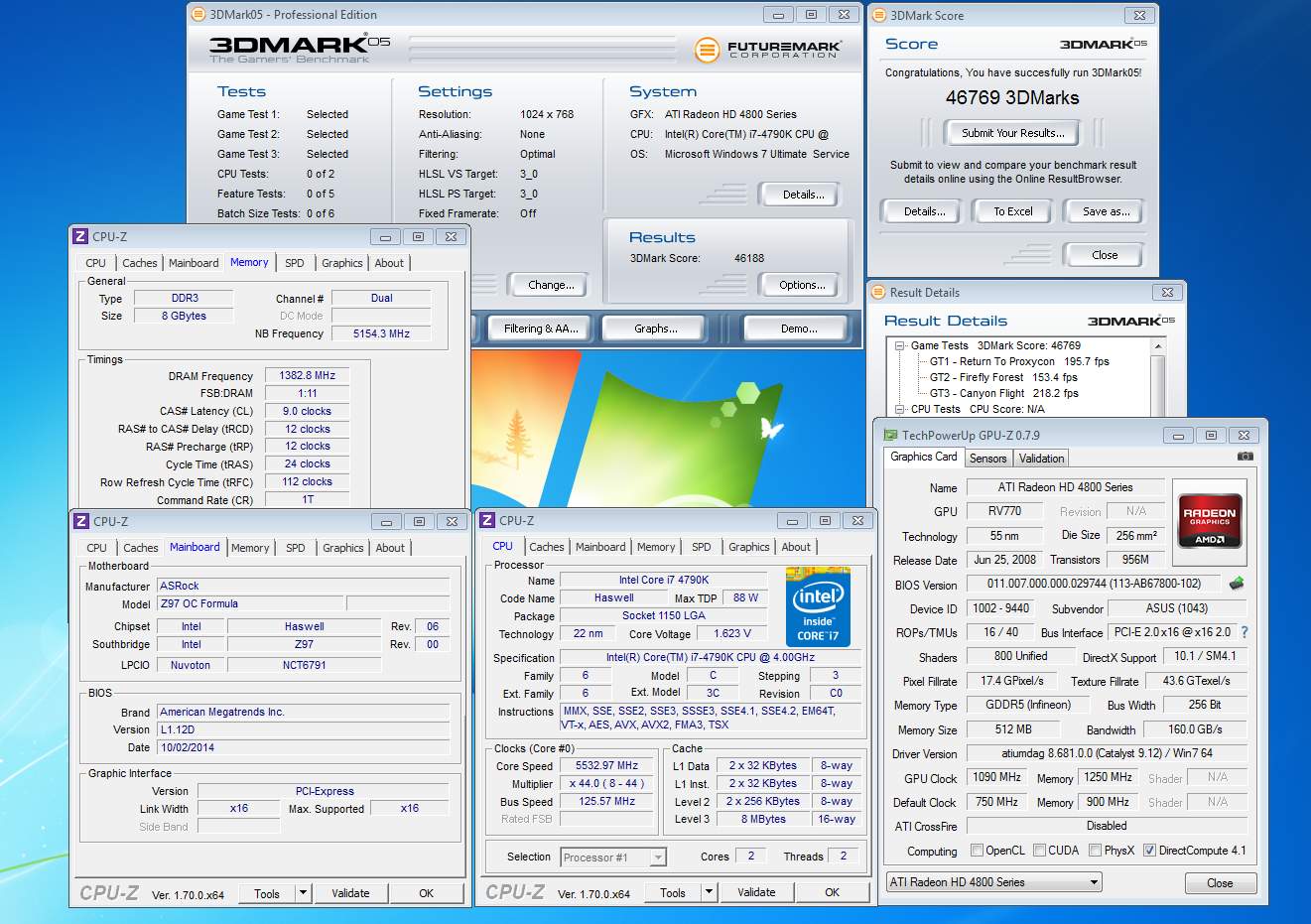1311x924 pixels.
Task: Click the CPU-Z Mainboard window title icon
Action: tap(81, 521)
